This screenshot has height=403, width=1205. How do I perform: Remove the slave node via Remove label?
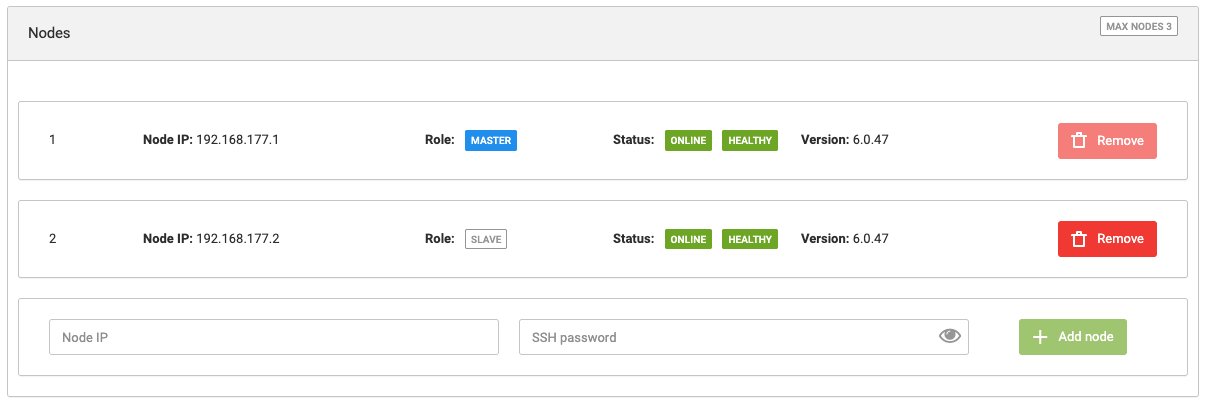coord(1120,239)
